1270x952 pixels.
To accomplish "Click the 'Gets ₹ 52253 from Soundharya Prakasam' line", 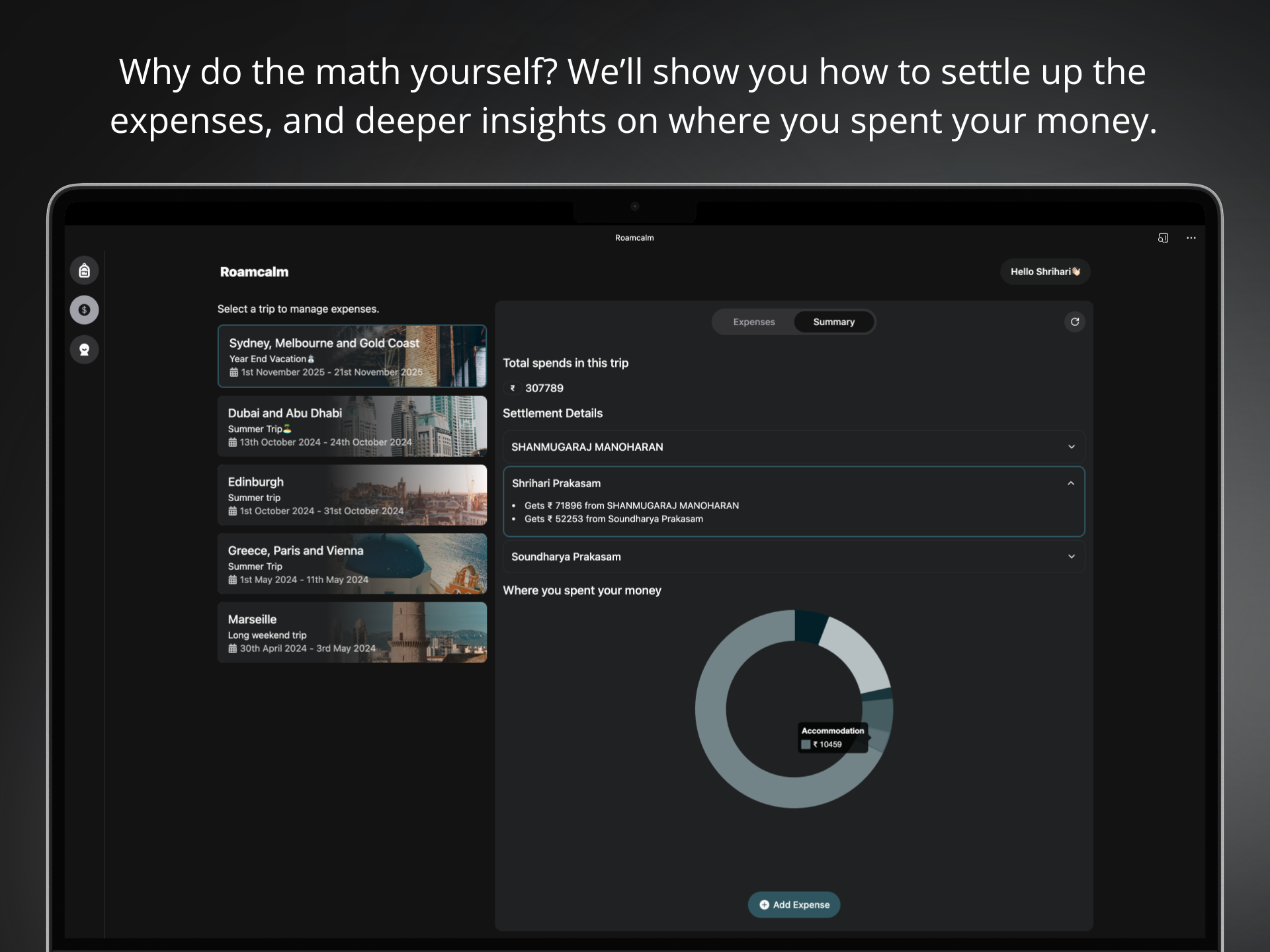I will (x=614, y=519).
